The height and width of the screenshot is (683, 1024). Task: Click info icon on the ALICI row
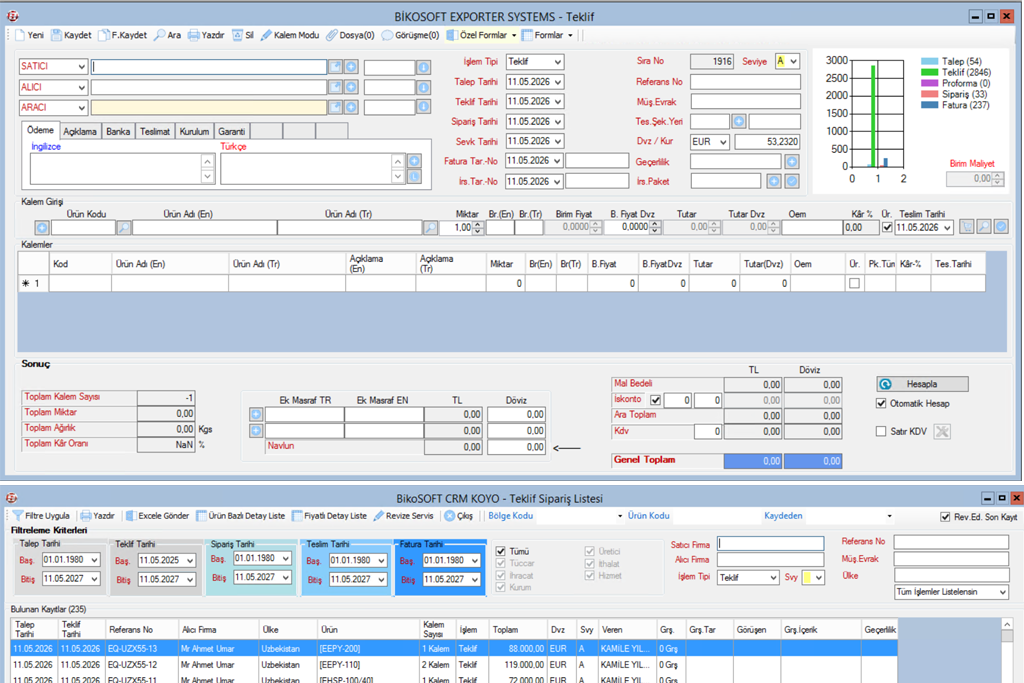coord(423,87)
